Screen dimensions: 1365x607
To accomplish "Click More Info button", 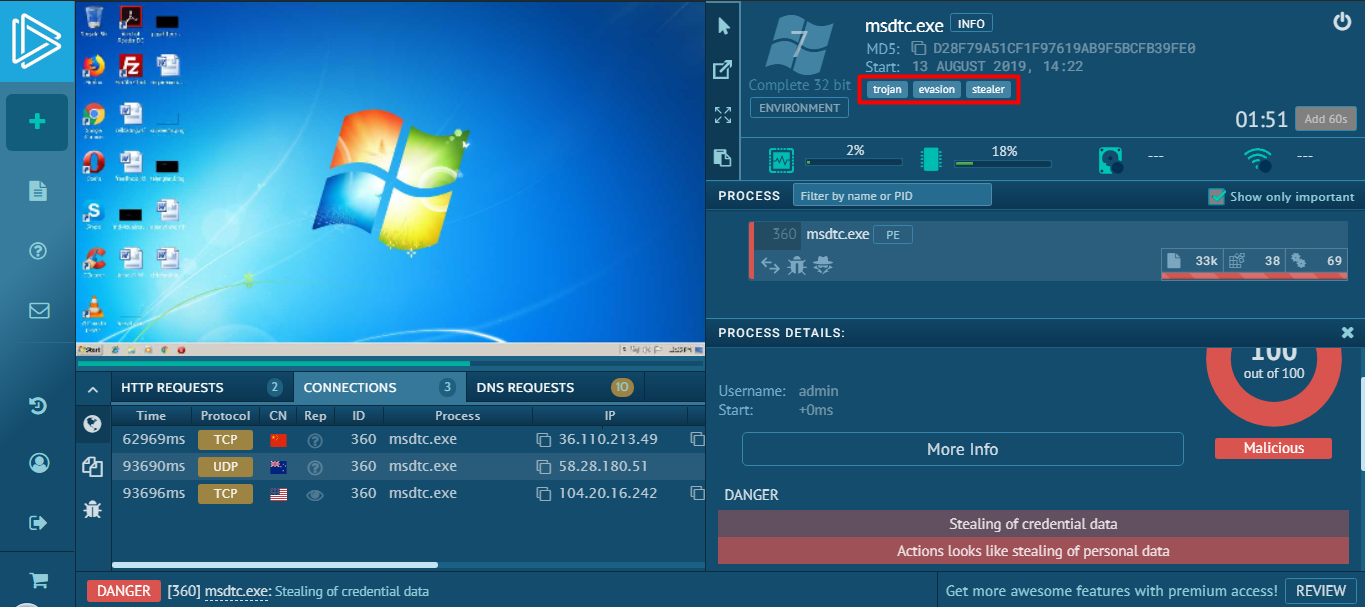I will [962, 449].
